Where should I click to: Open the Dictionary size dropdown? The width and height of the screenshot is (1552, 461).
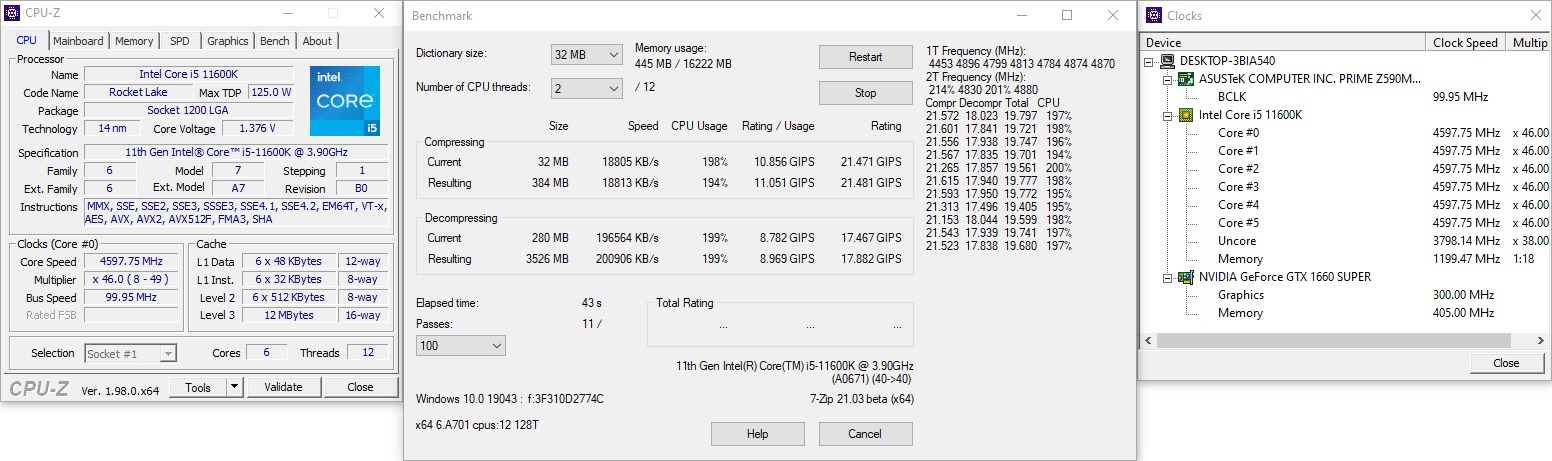[587, 55]
